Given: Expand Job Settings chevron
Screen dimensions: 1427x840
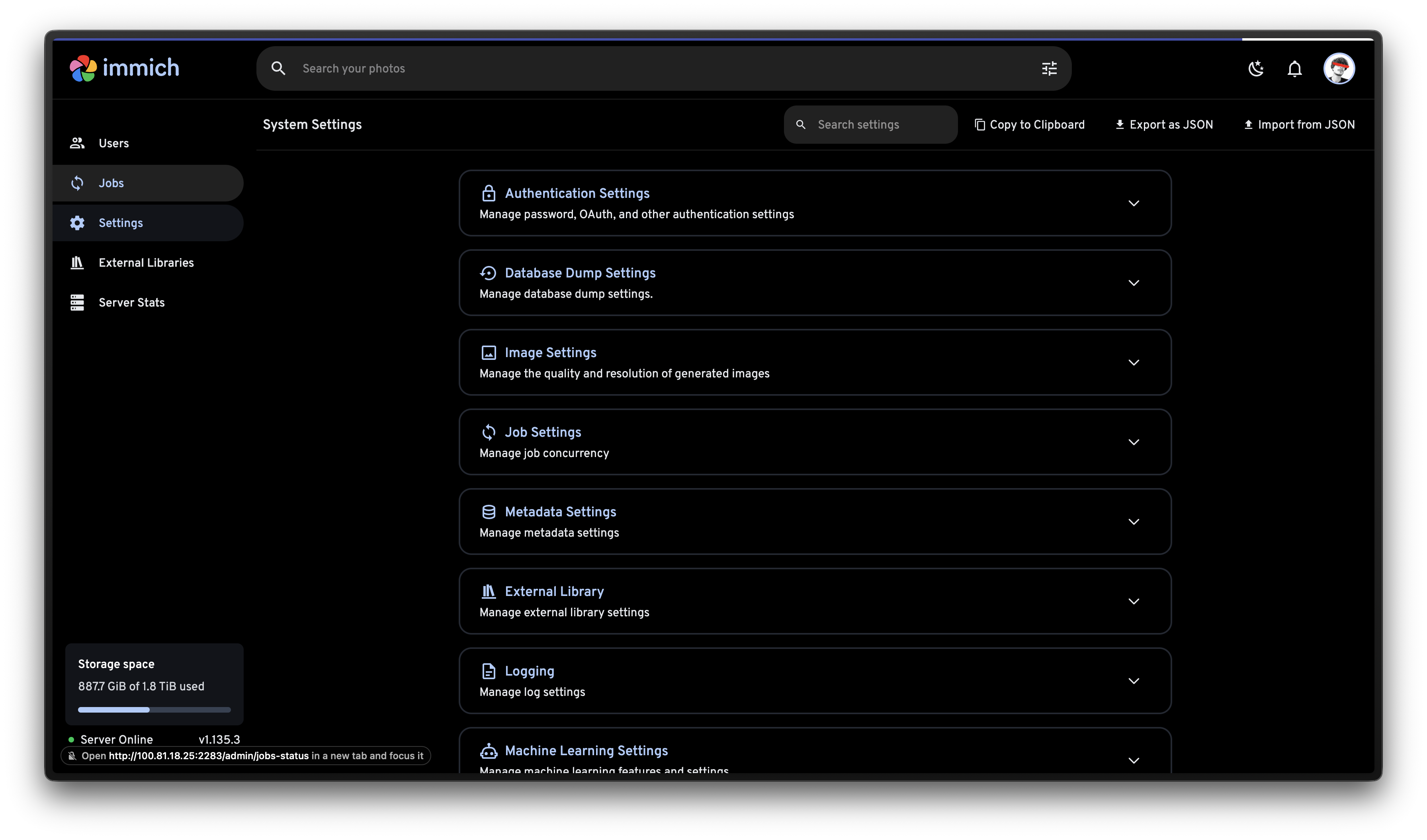Looking at the screenshot, I should (x=1133, y=442).
